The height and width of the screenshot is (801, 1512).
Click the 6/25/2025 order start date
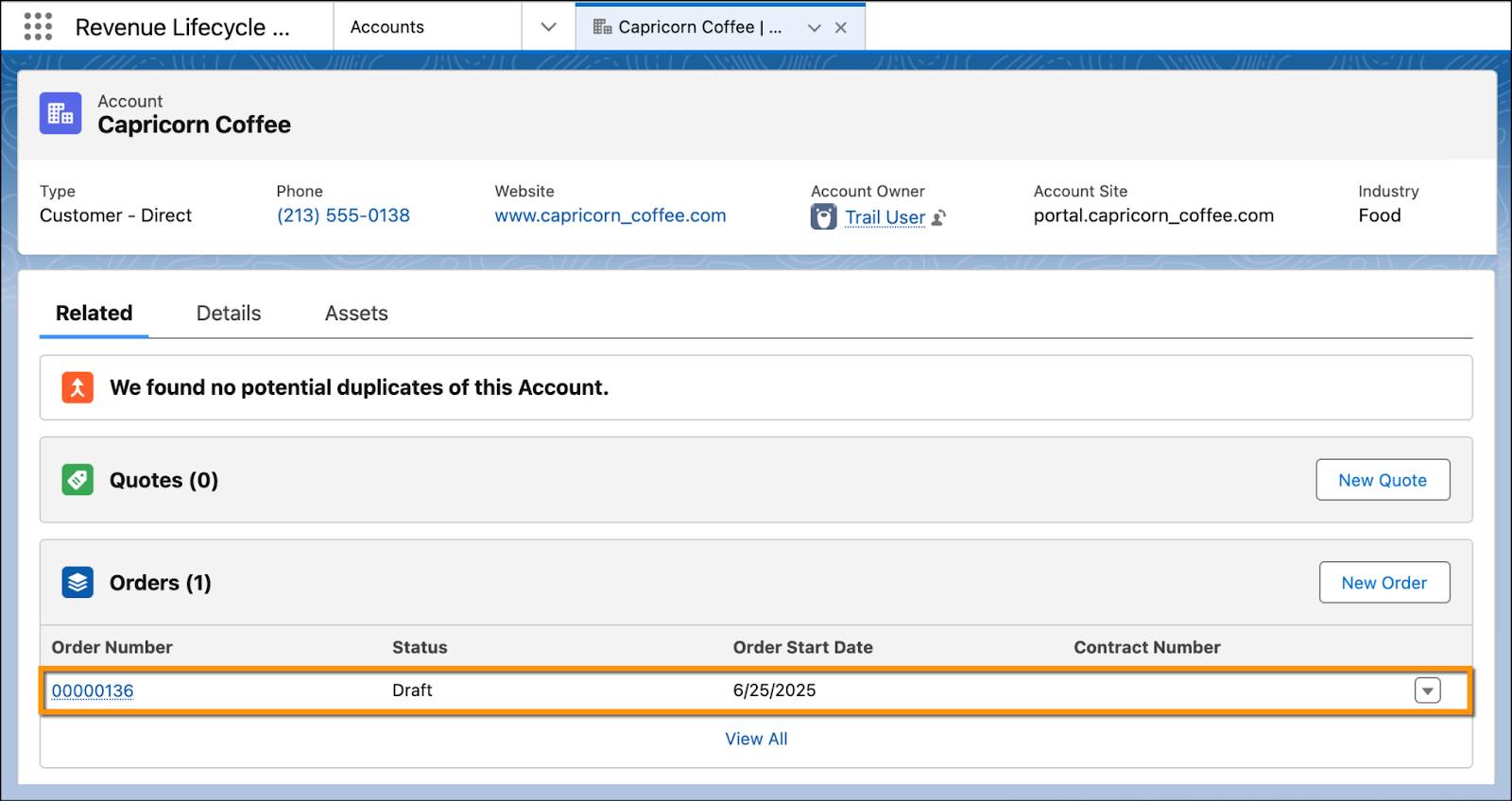tap(774, 690)
